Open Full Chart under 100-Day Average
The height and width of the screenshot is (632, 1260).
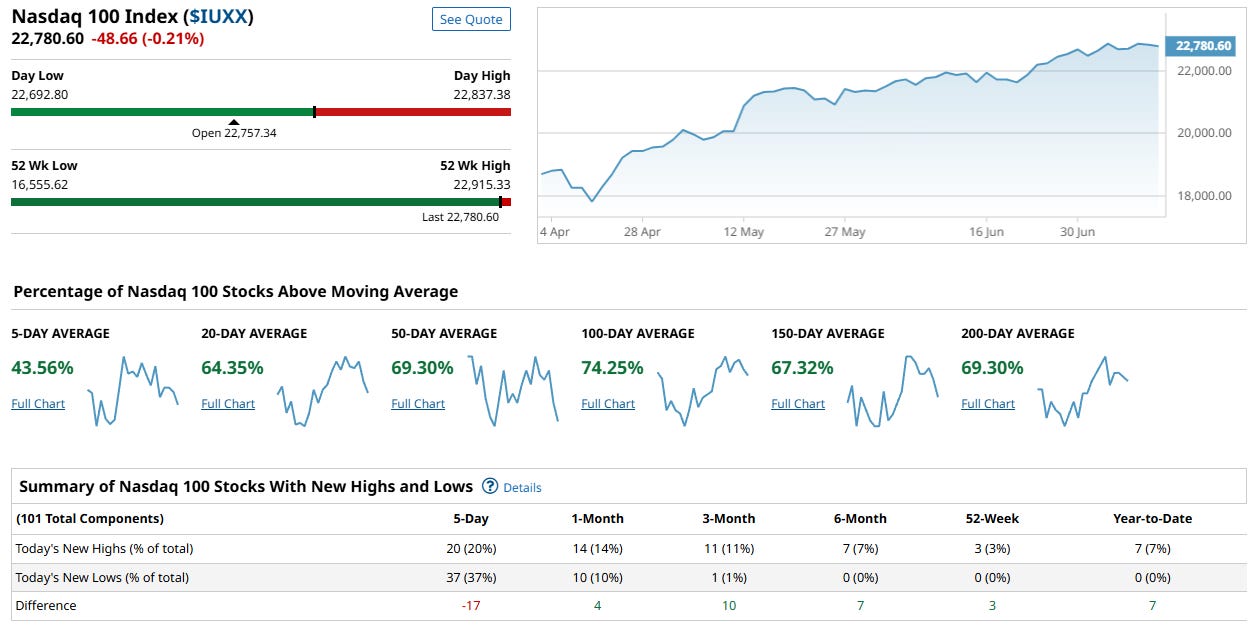[x=608, y=404]
